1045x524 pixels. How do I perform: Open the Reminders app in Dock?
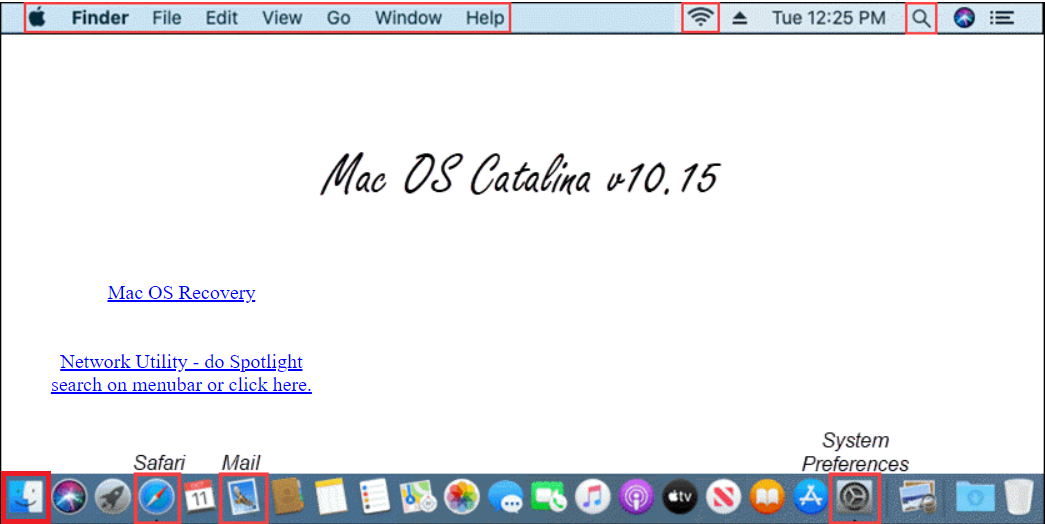pyautogui.click(x=374, y=497)
